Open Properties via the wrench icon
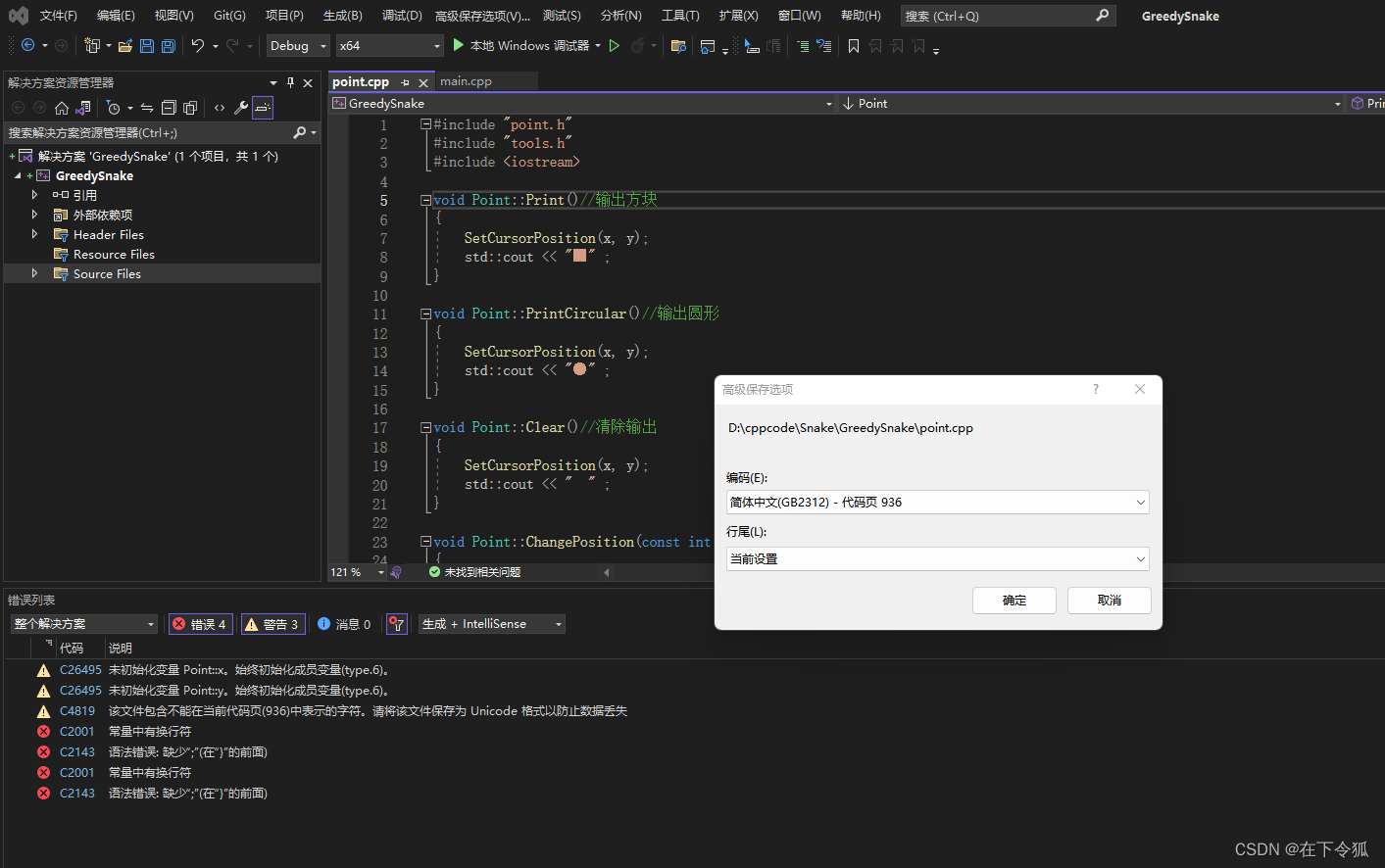Screen dimensions: 1385x868 point(241,108)
